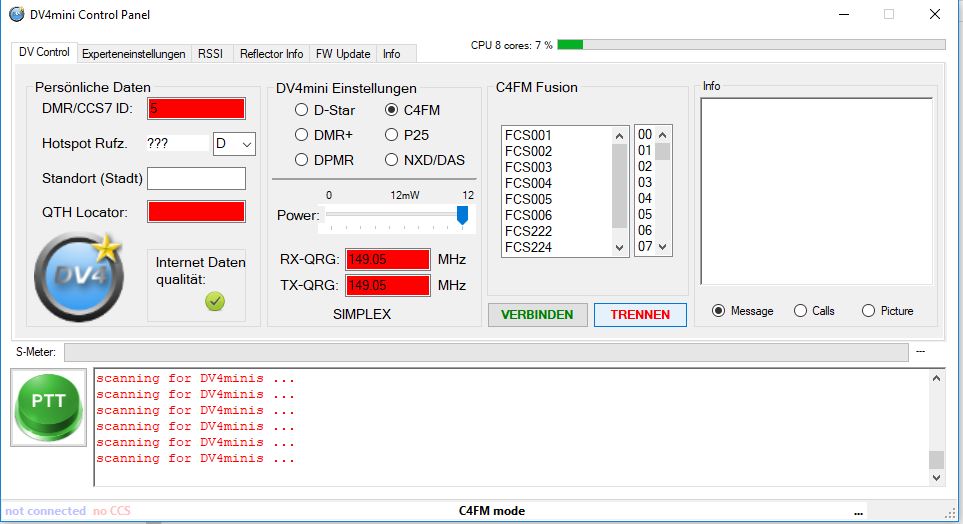The image size is (963, 524).
Task: Click the Power slider handle
Action: pos(462,215)
